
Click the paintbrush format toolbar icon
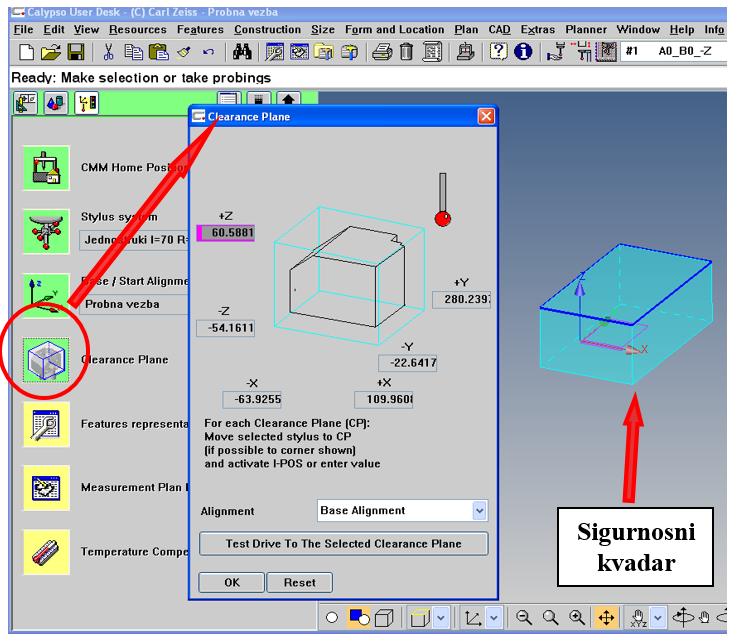[x=184, y=52]
